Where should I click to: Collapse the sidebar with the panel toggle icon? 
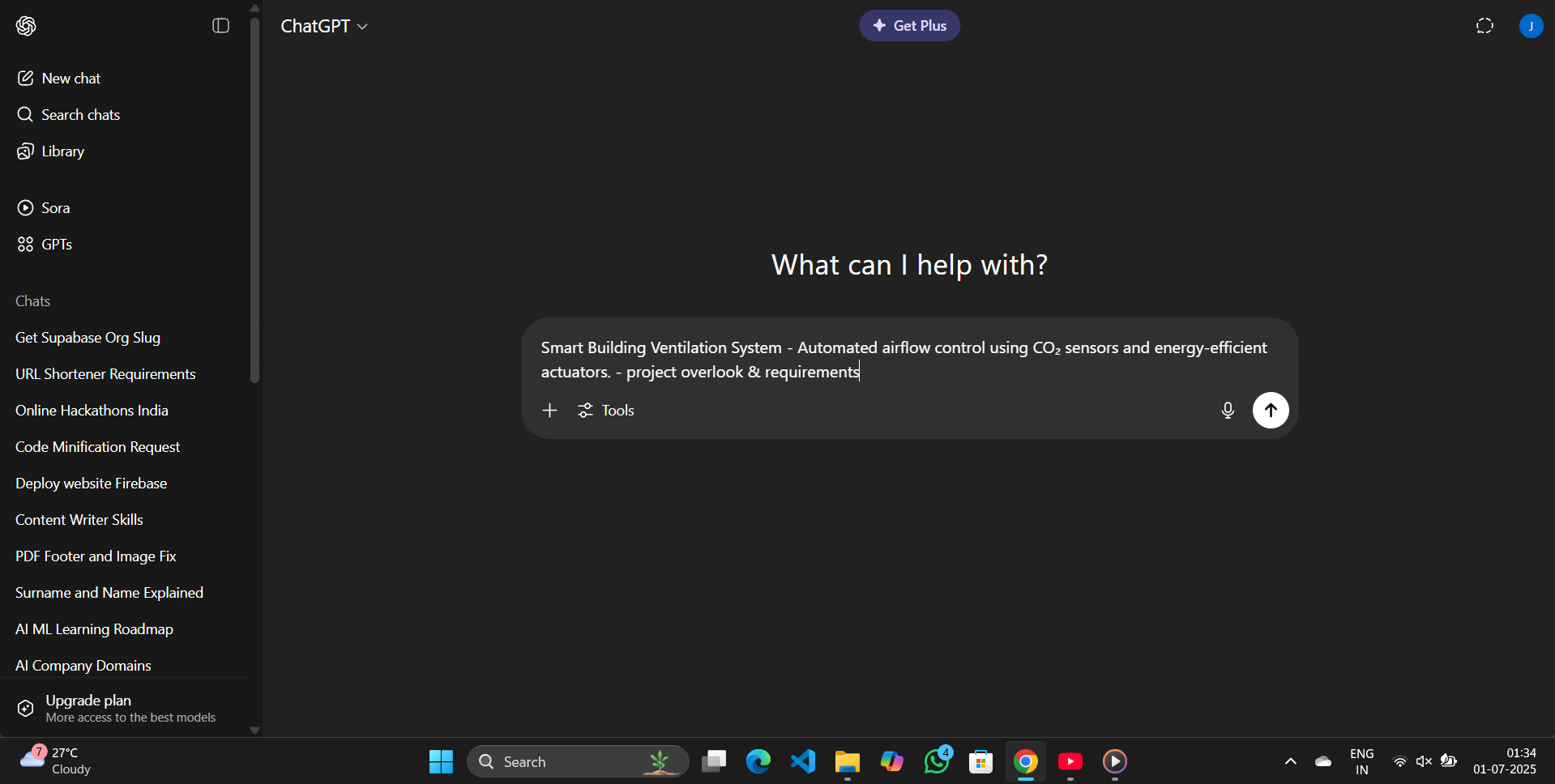pos(220,26)
